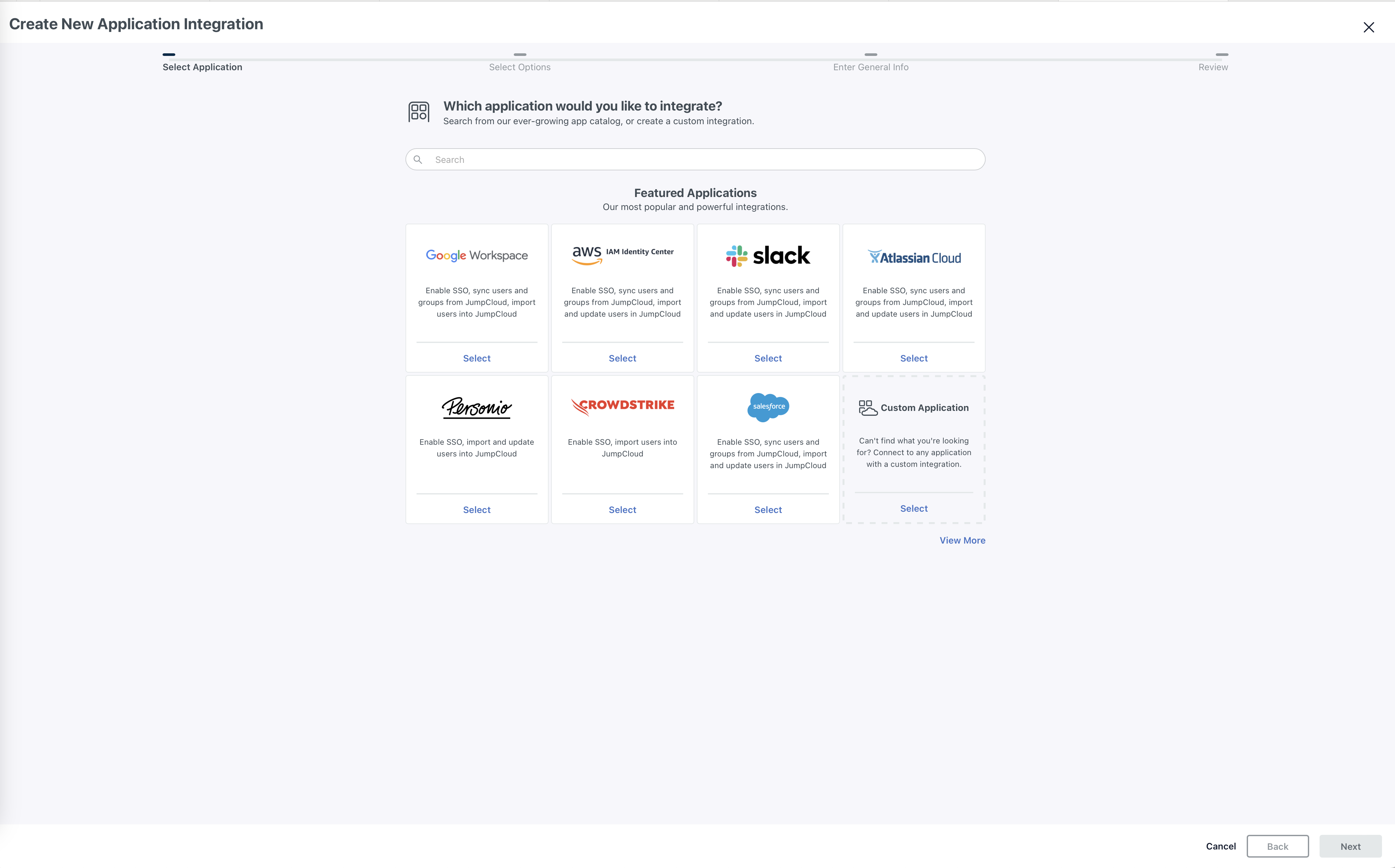Click the Back button
This screenshot has width=1395, height=868.
coord(1277,846)
